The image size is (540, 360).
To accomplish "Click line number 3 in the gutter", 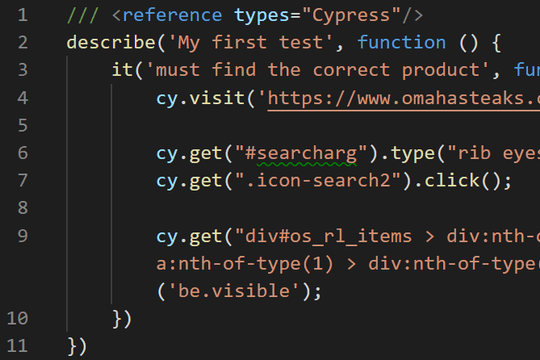I will pyautogui.click(x=23, y=70).
